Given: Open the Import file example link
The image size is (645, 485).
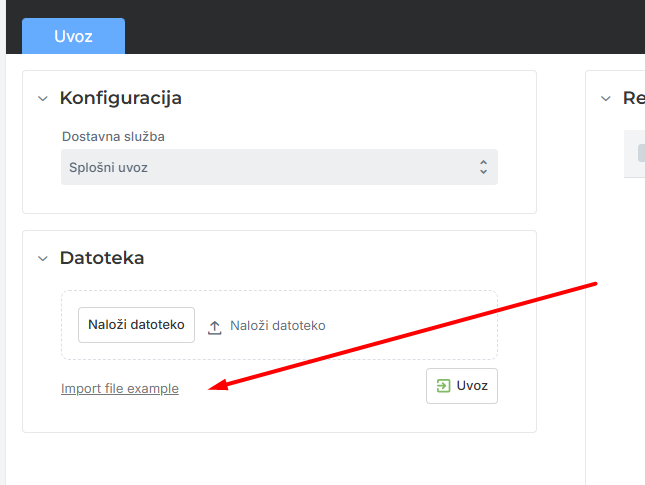Looking at the screenshot, I should [x=120, y=388].
